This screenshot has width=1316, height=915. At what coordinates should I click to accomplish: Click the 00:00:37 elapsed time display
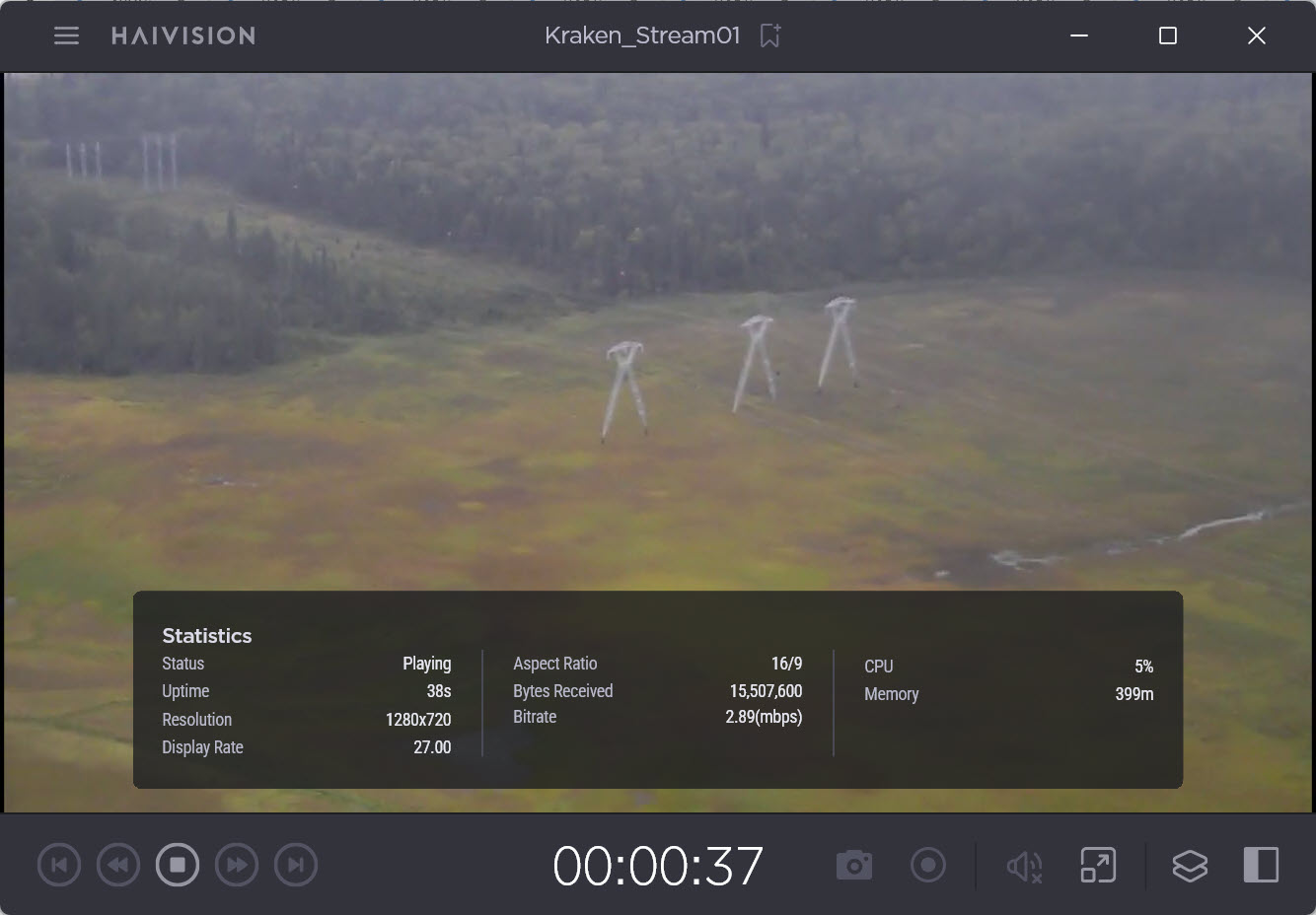click(658, 867)
